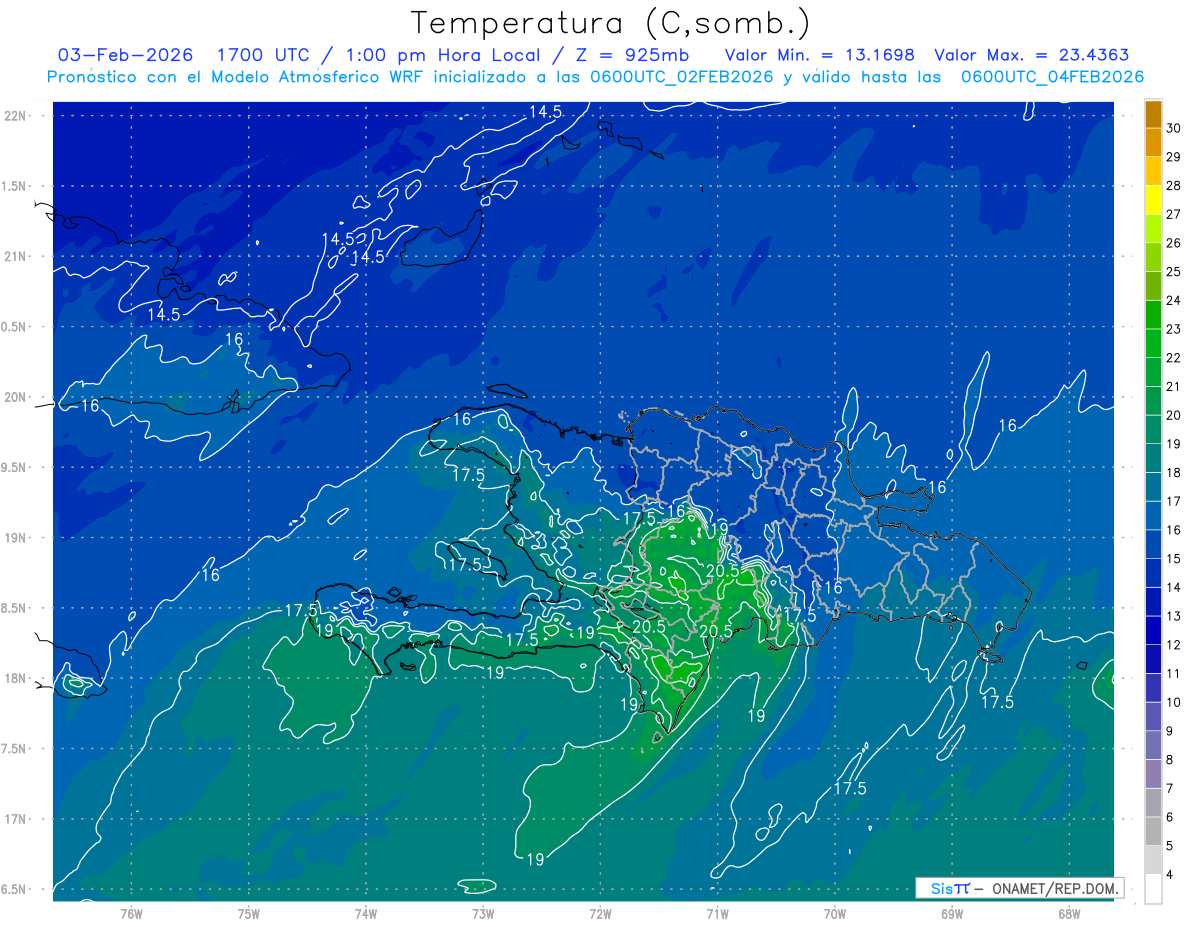Click the legend value 21
The width and height of the screenshot is (1200, 927).
pyautogui.click(x=1174, y=386)
